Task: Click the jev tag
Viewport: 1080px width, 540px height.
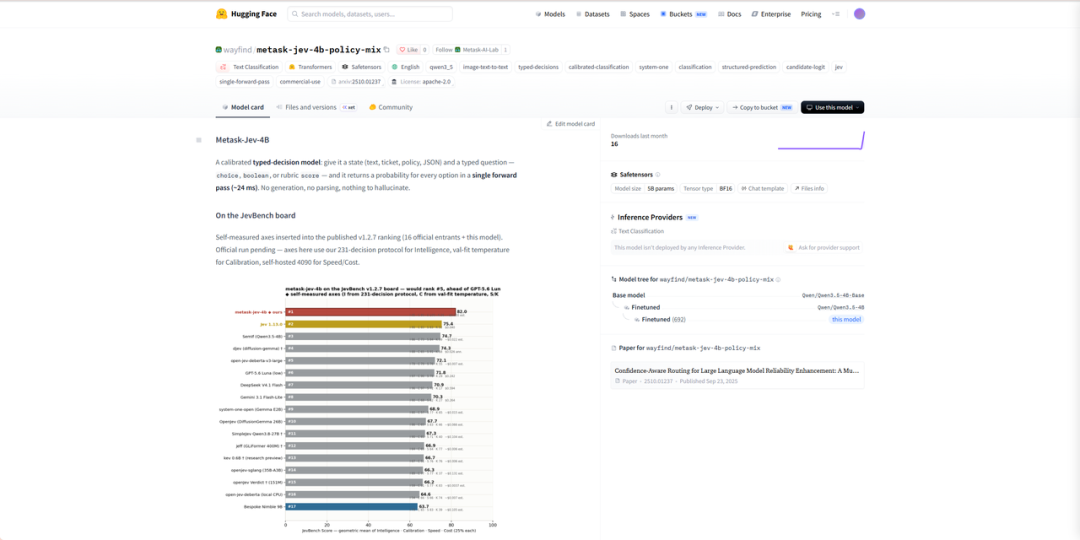Action: point(838,67)
